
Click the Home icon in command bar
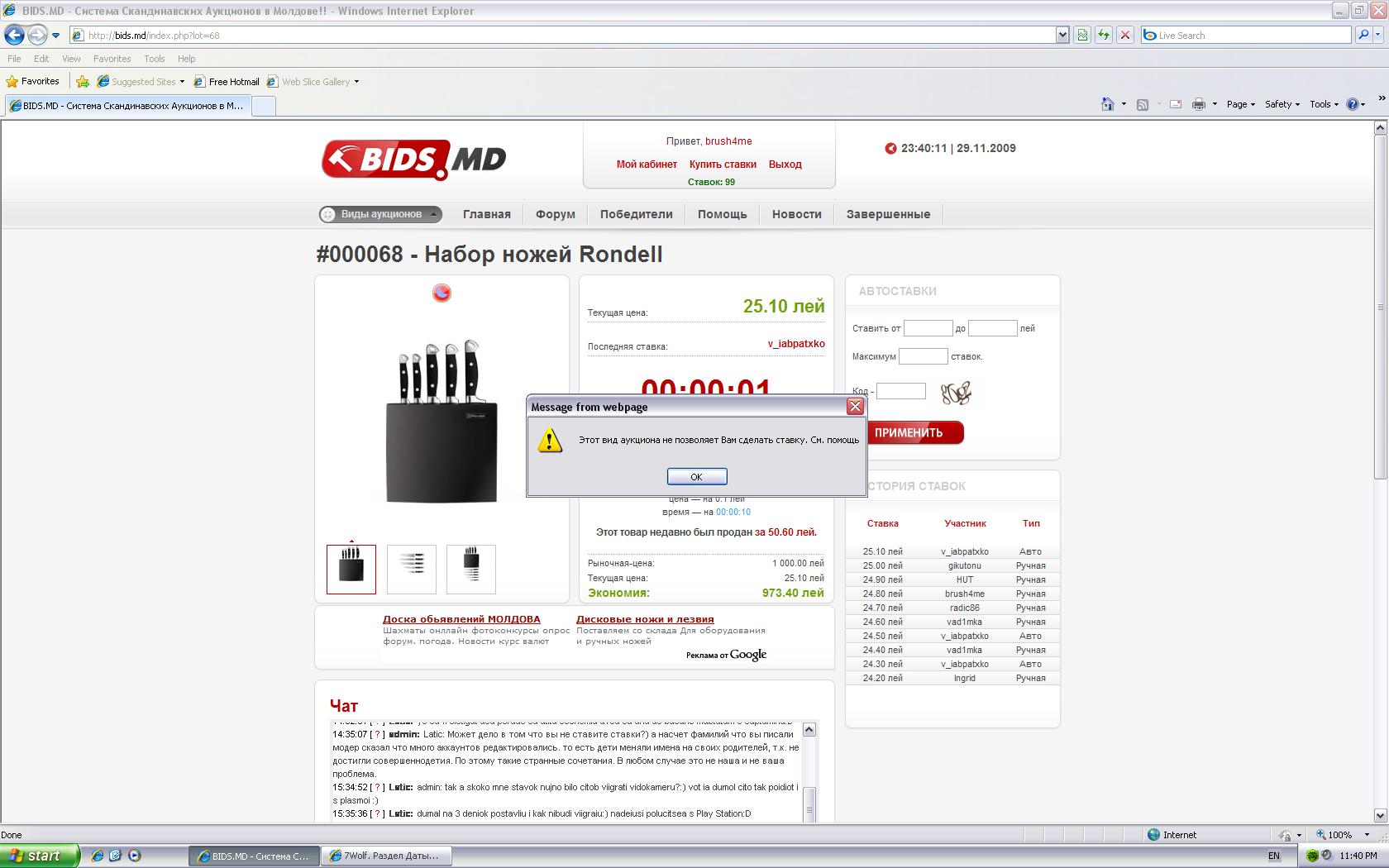click(x=1108, y=104)
